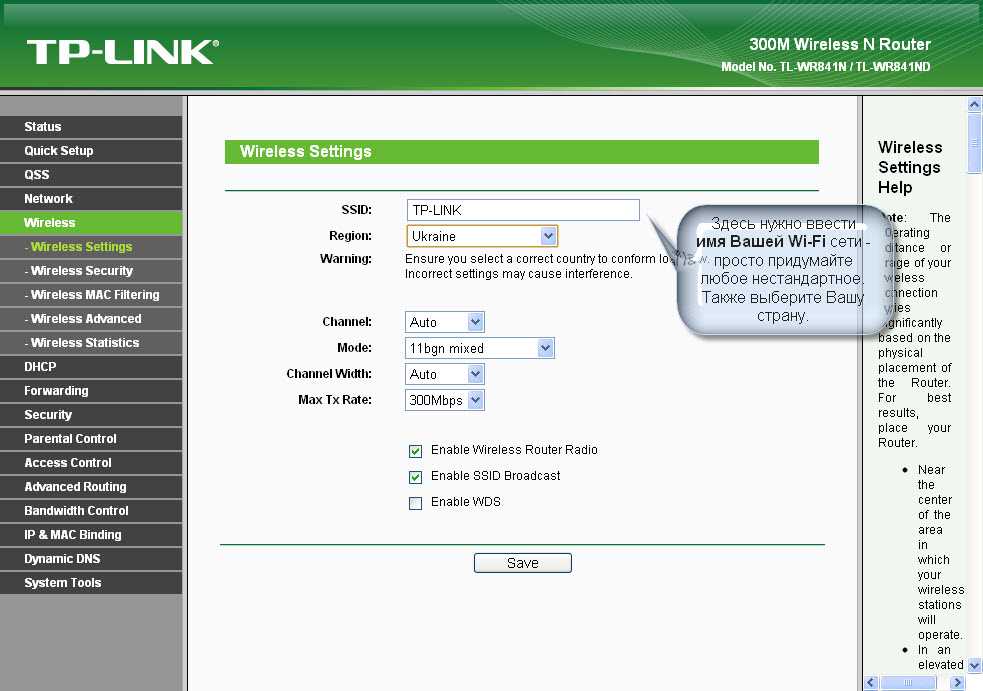Screen dimensions: 983x691
Task: Click help panel scroll left arrow
Action: pyautogui.click(x=870, y=683)
